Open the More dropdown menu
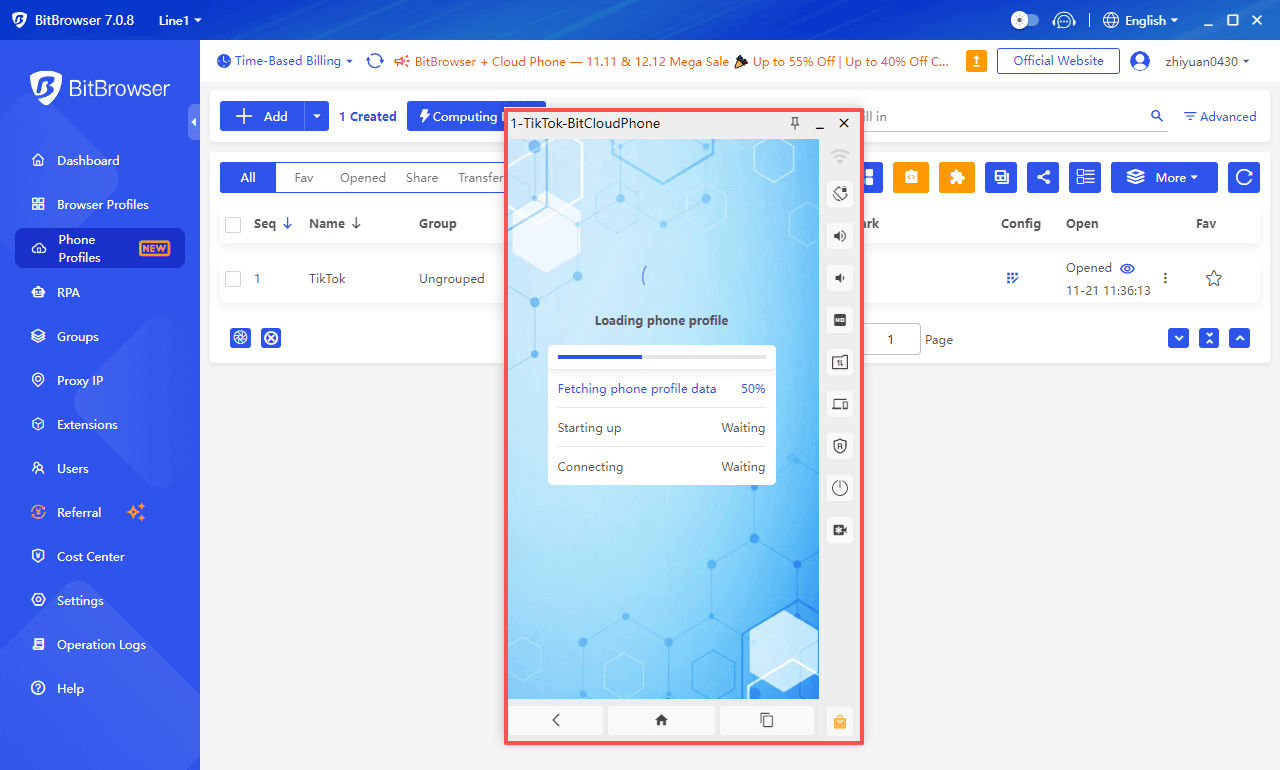The image size is (1280, 770). coord(1163,177)
